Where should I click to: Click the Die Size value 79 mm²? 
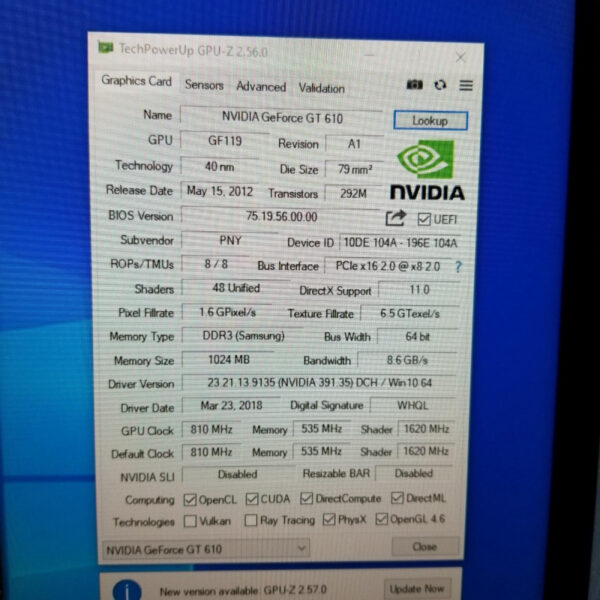tap(354, 169)
